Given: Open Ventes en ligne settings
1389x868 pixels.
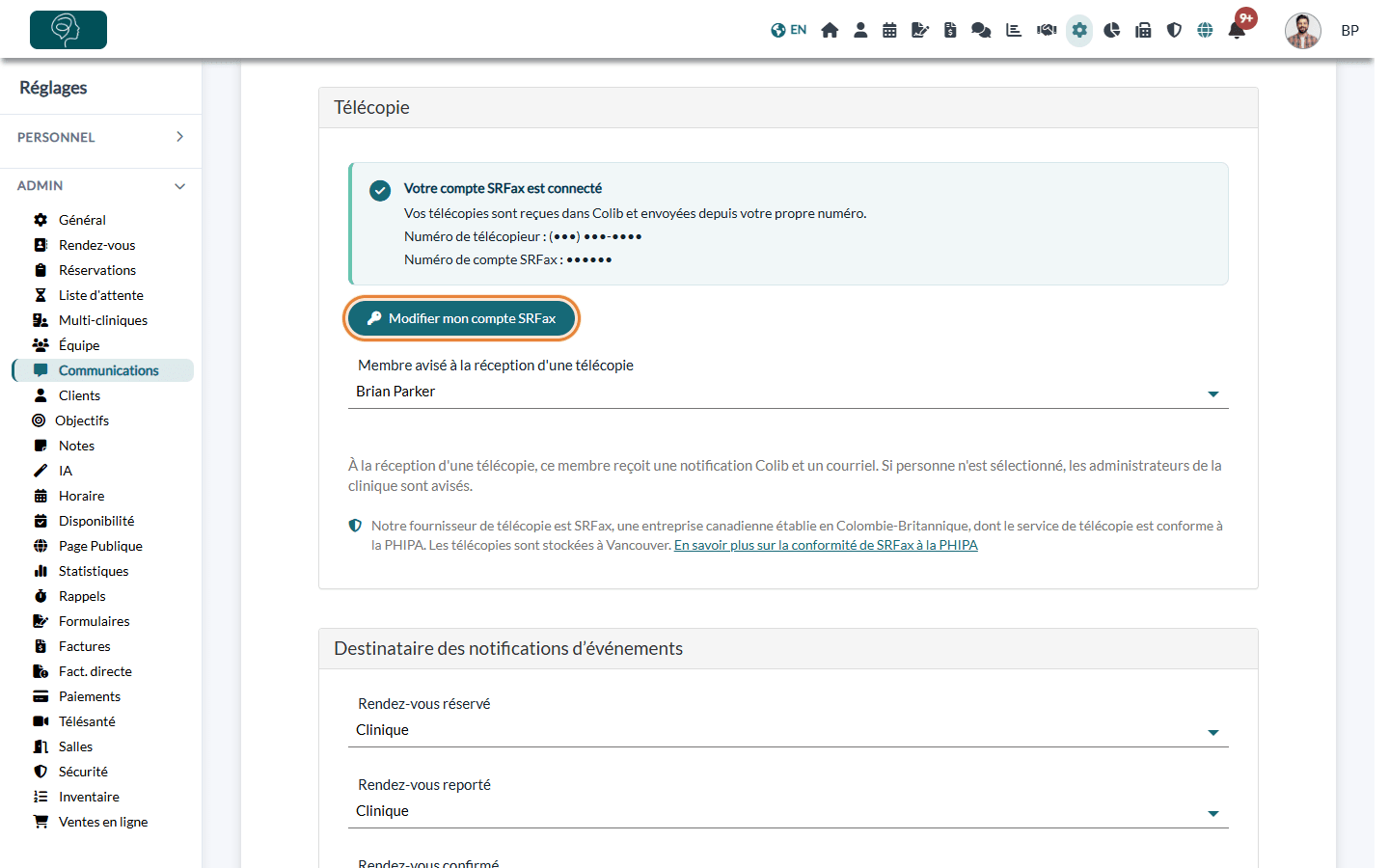Looking at the screenshot, I should pos(103,822).
